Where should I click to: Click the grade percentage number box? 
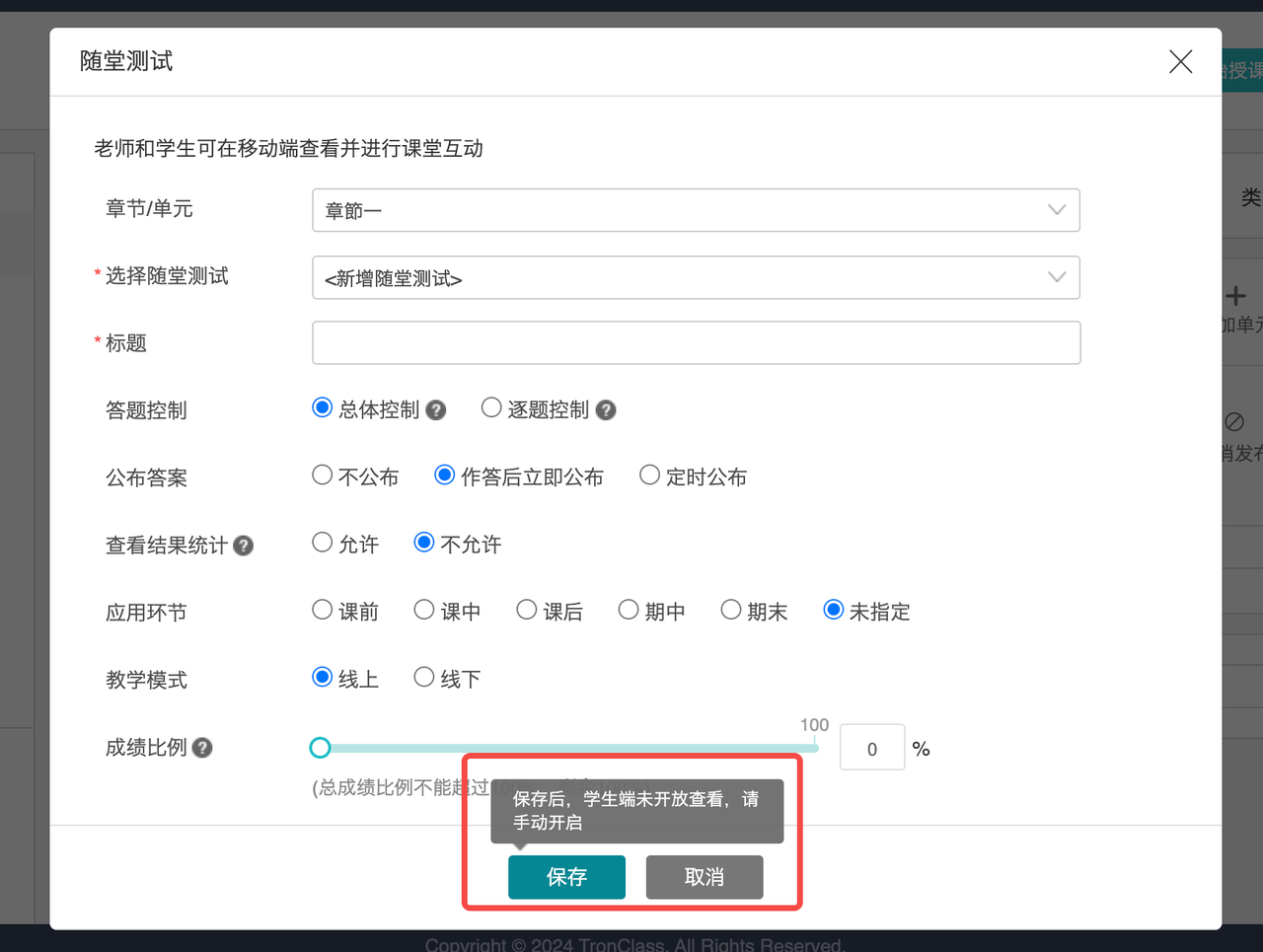871,748
